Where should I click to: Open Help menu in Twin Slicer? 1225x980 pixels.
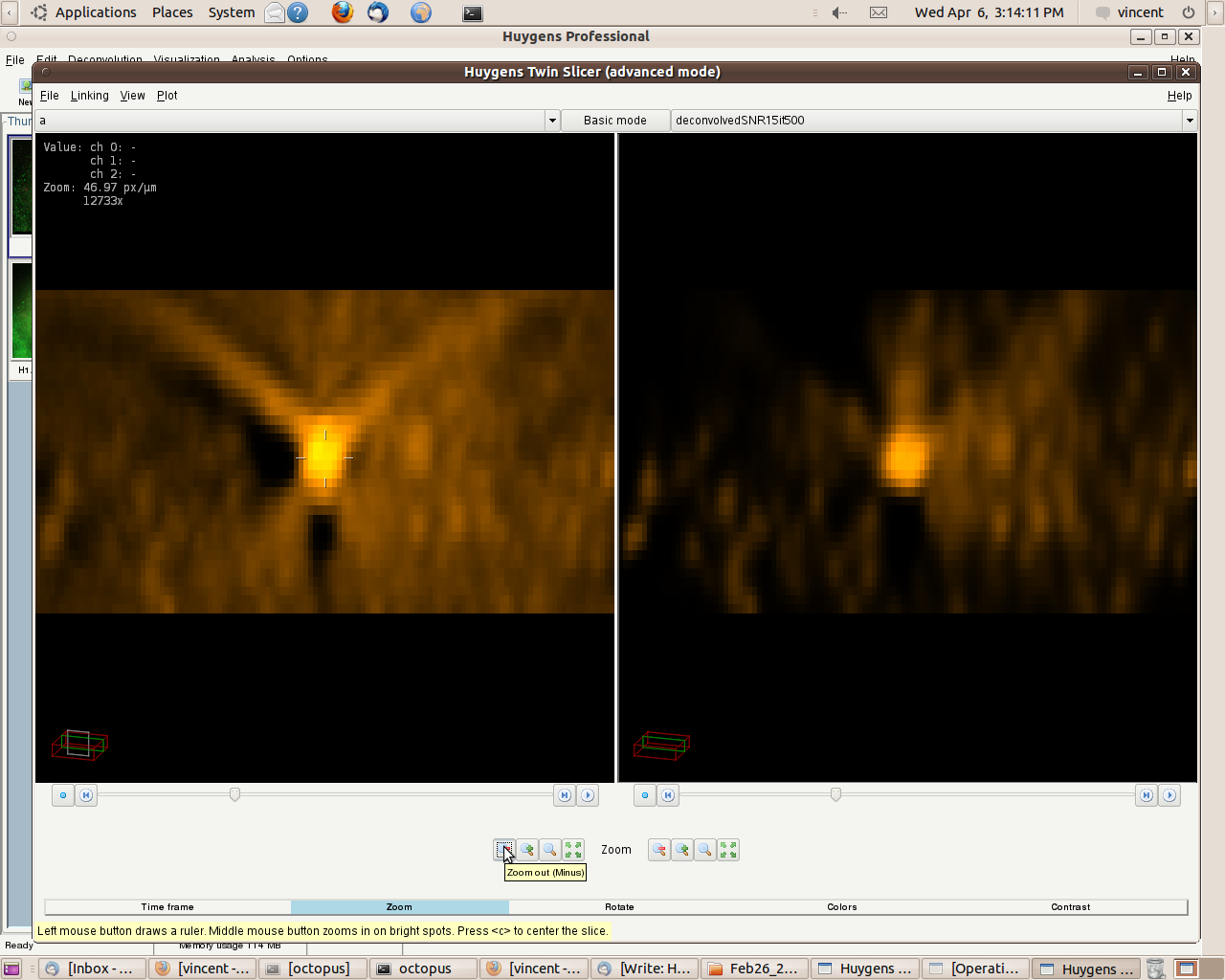(x=1179, y=96)
